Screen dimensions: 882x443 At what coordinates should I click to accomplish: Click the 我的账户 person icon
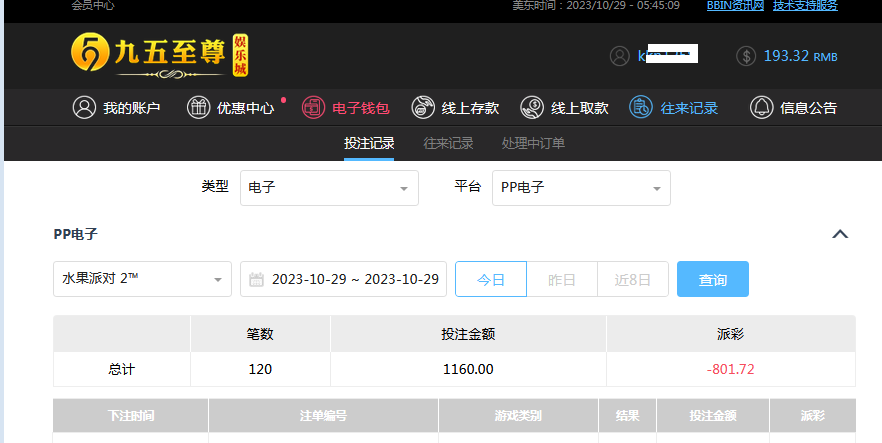click(x=84, y=107)
